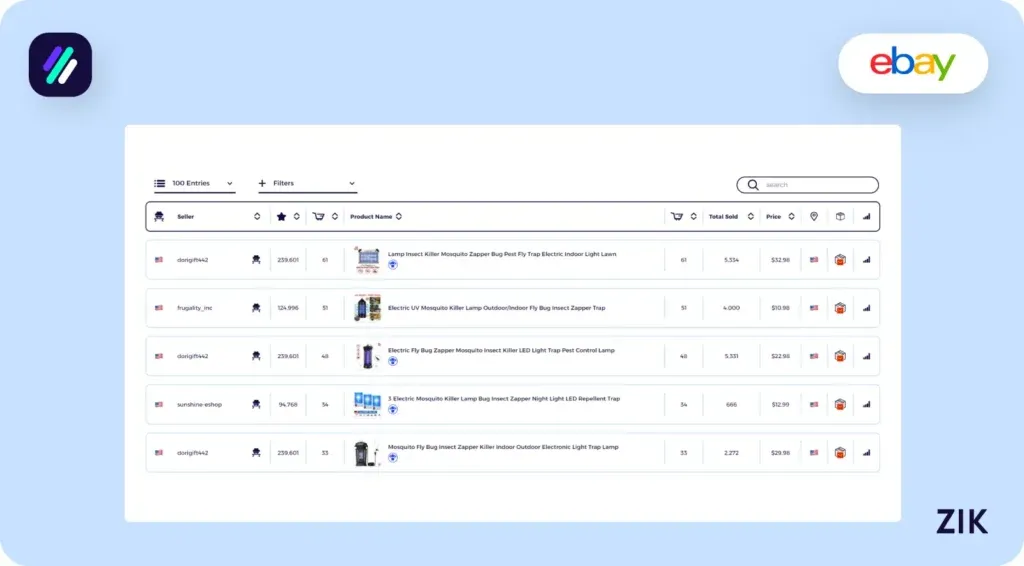Click the blue badge under Lamp Insect Killer title
The width and height of the screenshot is (1024, 566).
[393, 266]
